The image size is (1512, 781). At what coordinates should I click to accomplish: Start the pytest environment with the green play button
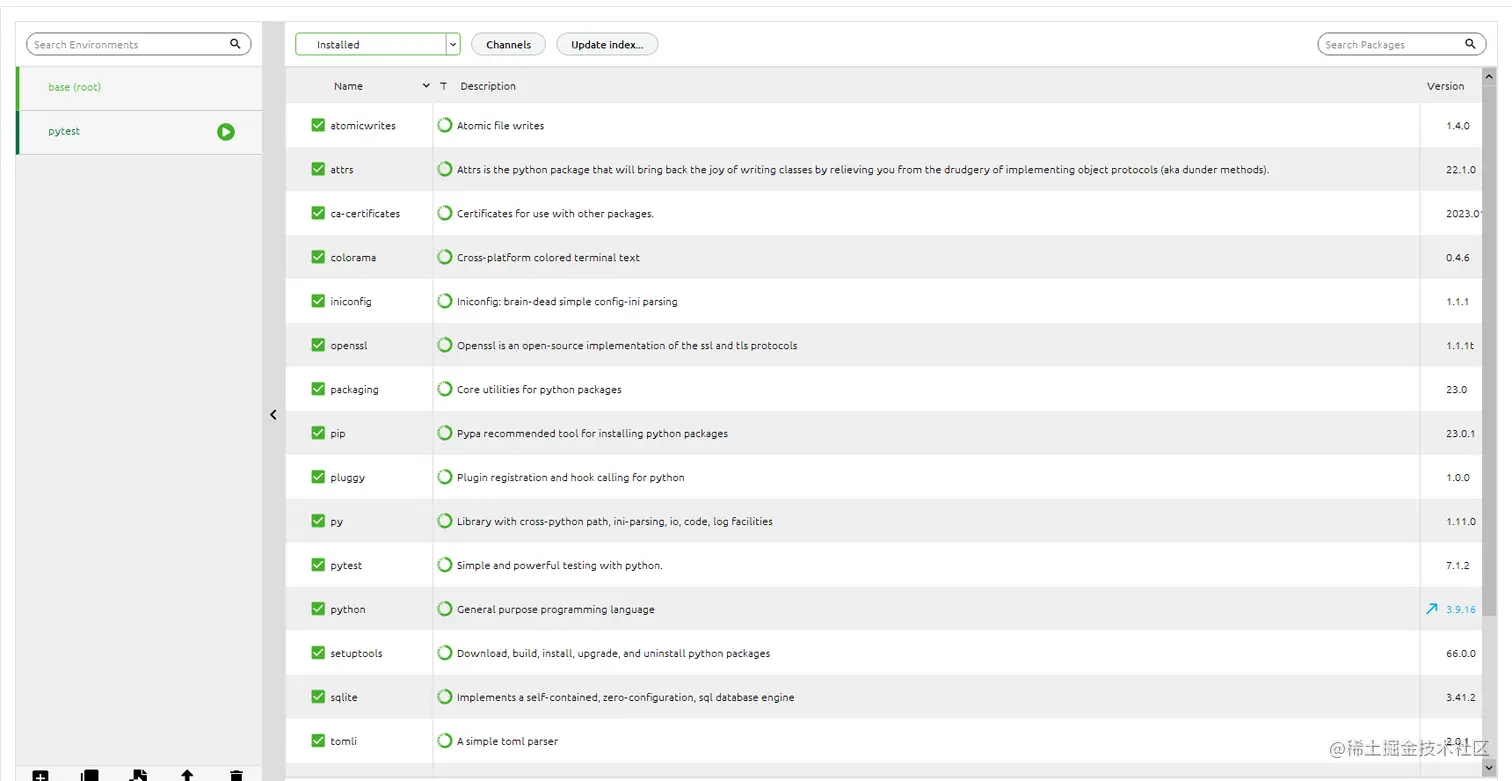[226, 132]
